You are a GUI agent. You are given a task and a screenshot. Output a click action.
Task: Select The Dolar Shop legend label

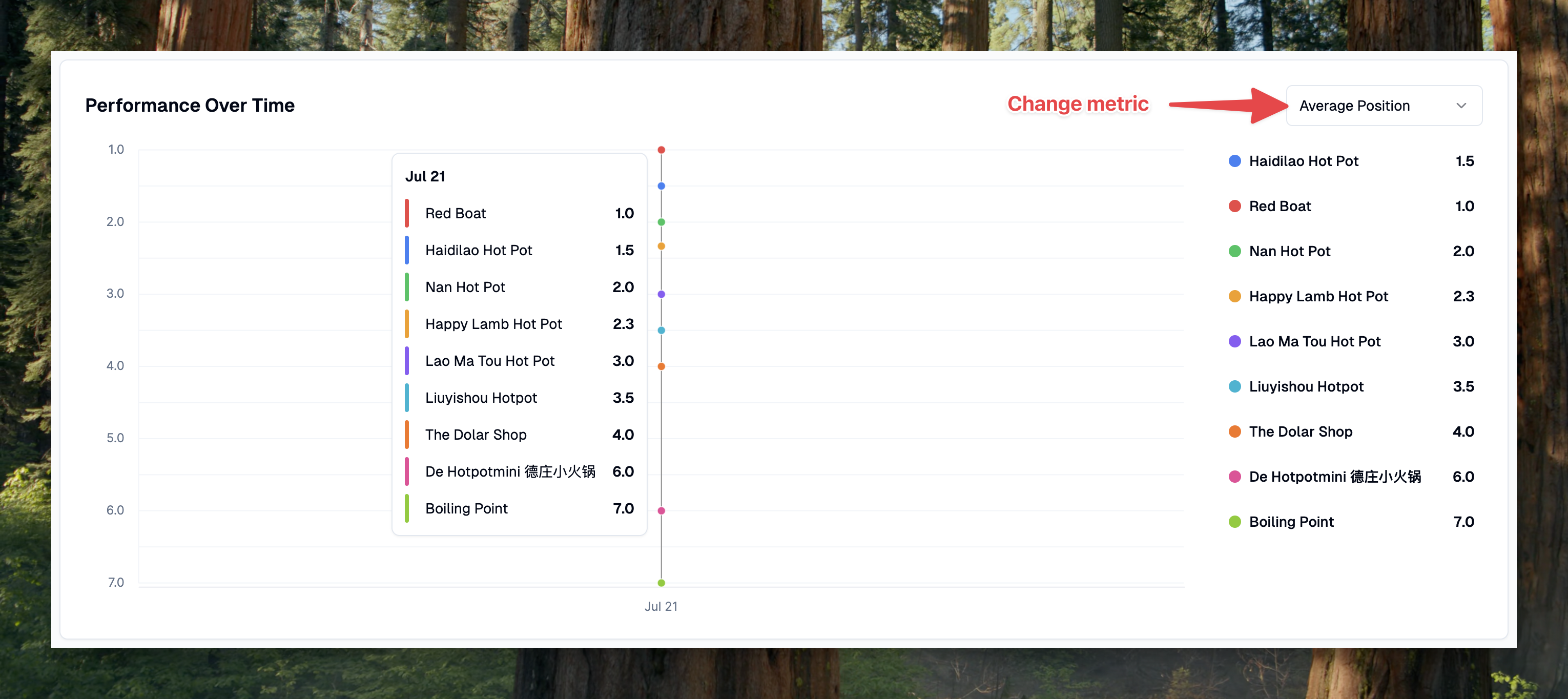[1300, 431]
